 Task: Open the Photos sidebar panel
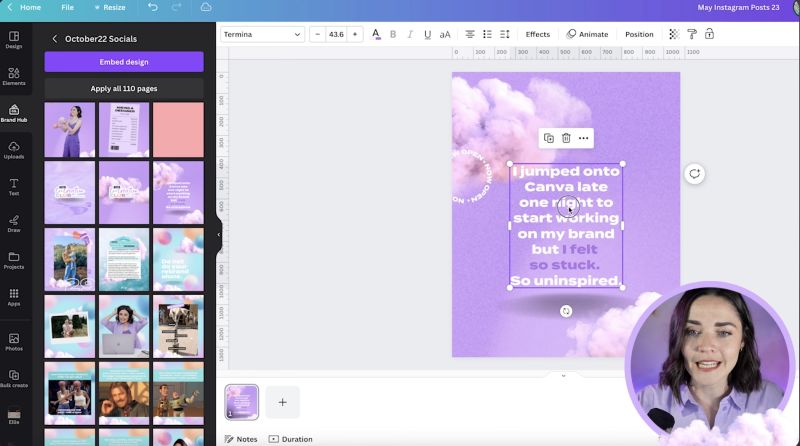(14, 342)
